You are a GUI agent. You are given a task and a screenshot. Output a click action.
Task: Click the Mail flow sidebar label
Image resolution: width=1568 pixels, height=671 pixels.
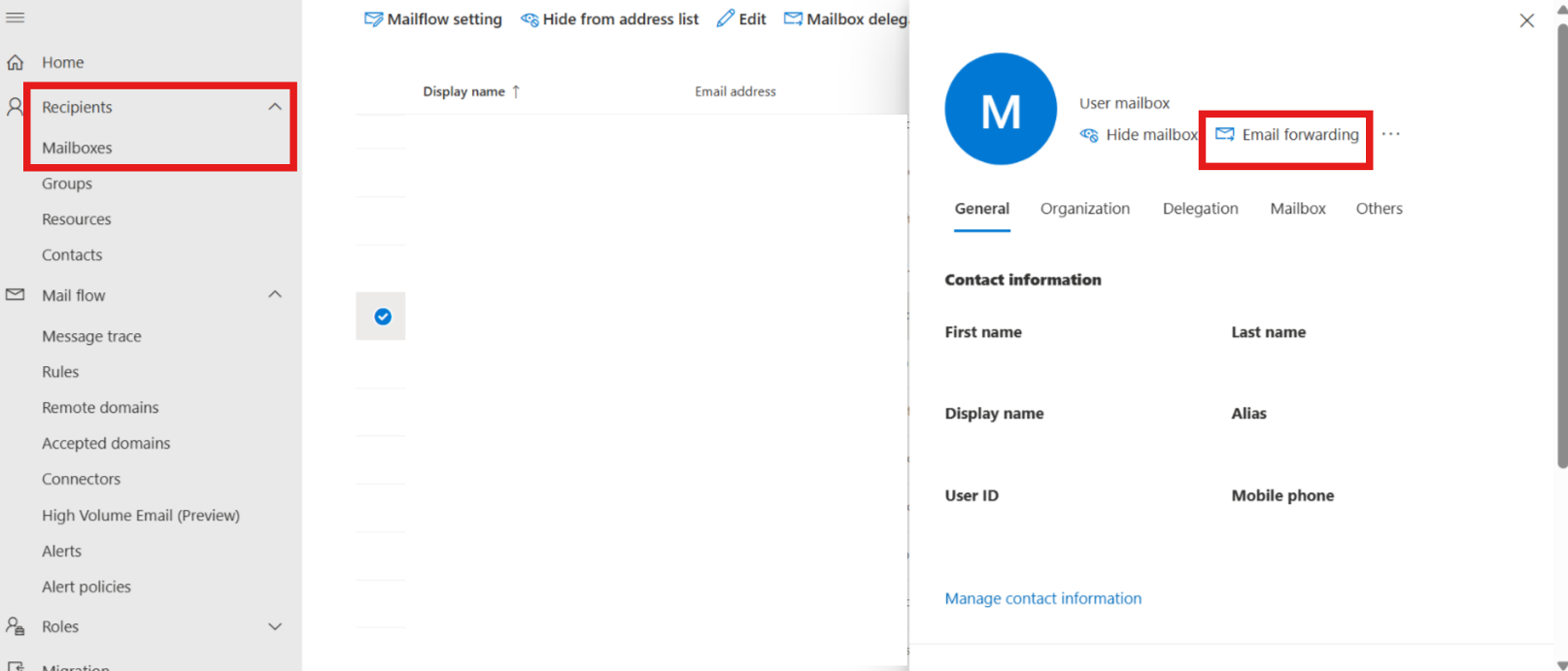[x=74, y=295]
